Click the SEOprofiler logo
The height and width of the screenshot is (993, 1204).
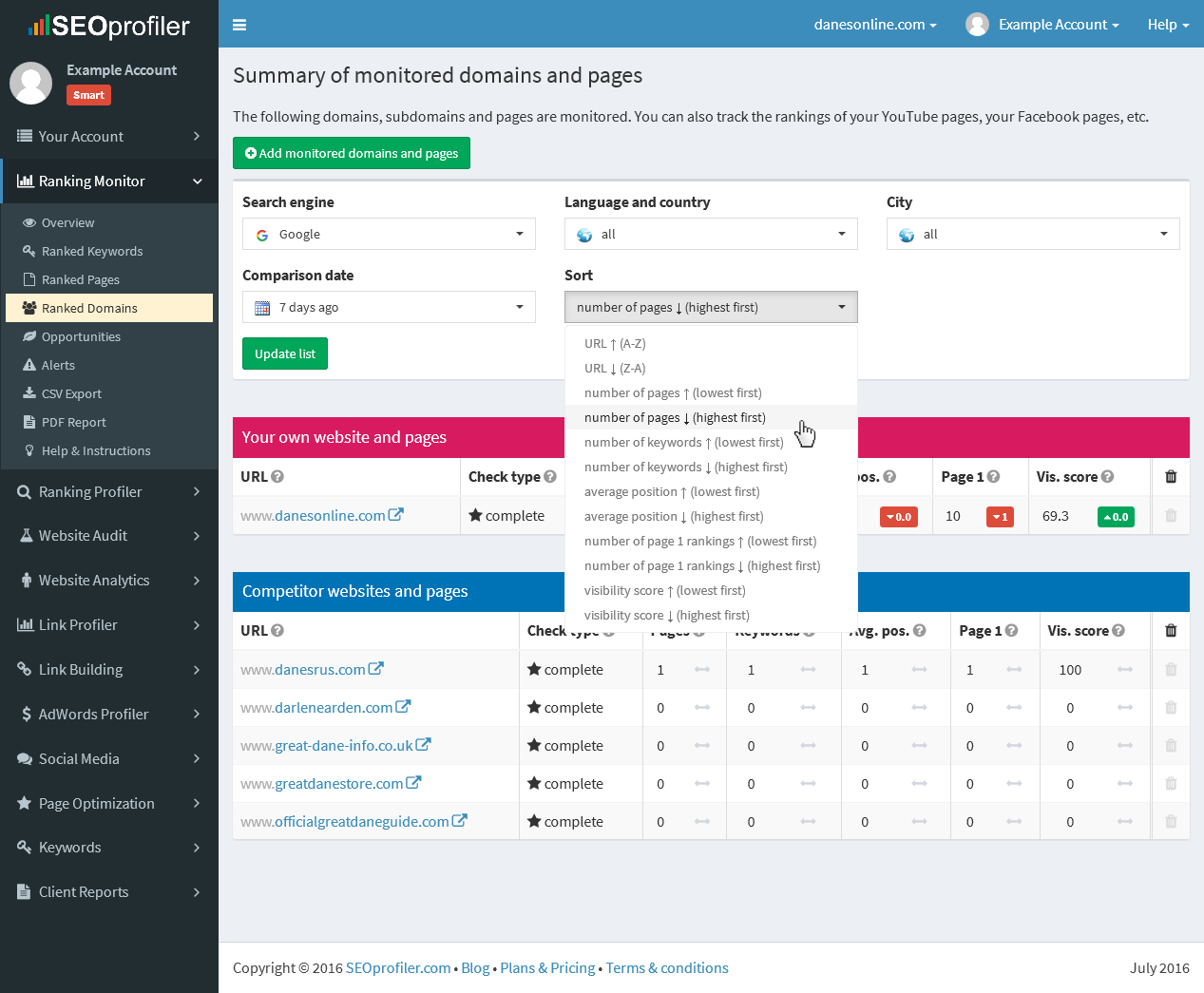click(x=109, y=26)
